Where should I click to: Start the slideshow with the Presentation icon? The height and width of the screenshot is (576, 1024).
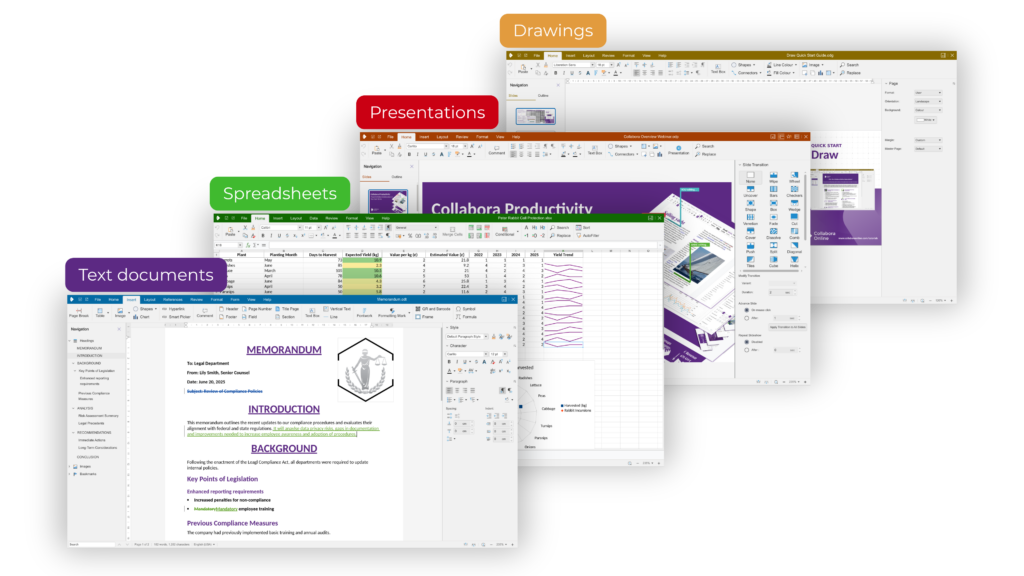(x=678, y=149)
